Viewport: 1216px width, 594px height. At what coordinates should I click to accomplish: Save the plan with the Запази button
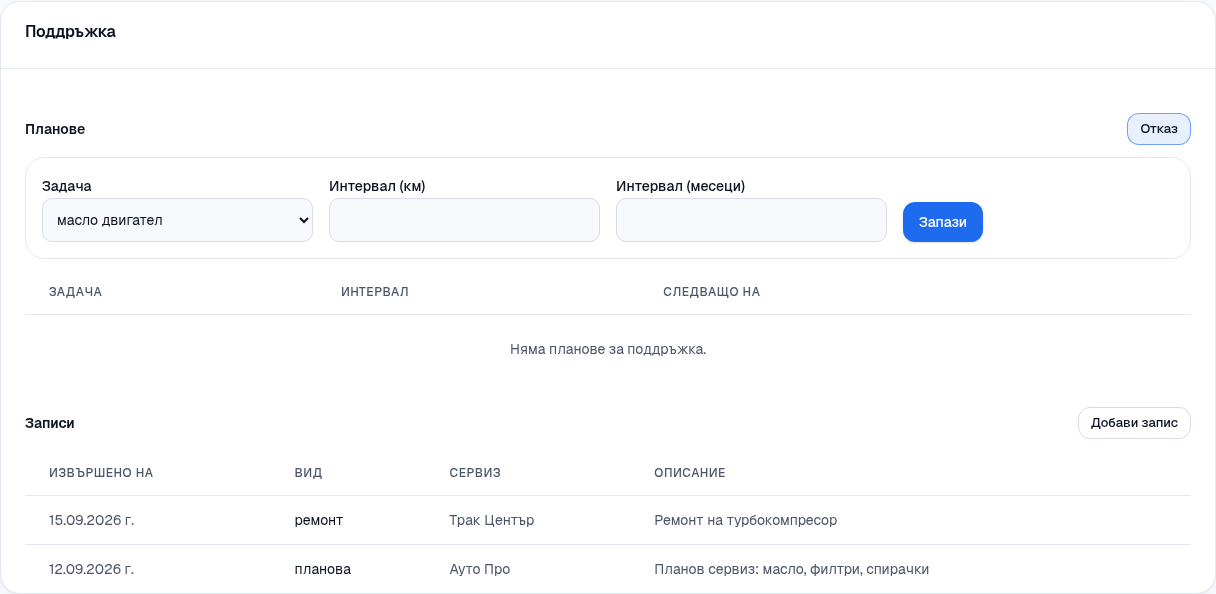click(943, 222)
